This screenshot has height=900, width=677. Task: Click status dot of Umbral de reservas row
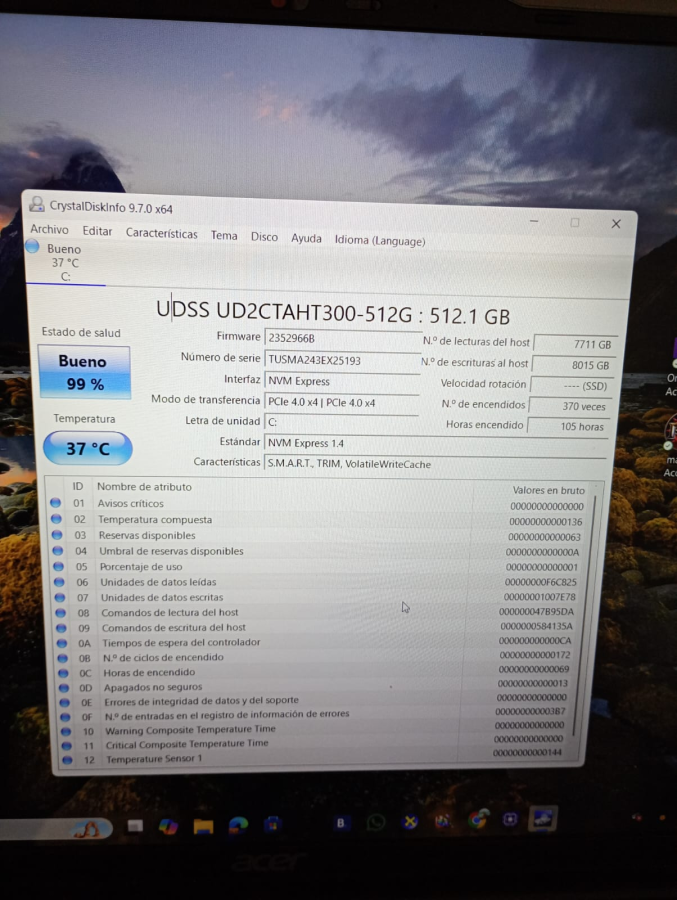click(x=57, y=550)
